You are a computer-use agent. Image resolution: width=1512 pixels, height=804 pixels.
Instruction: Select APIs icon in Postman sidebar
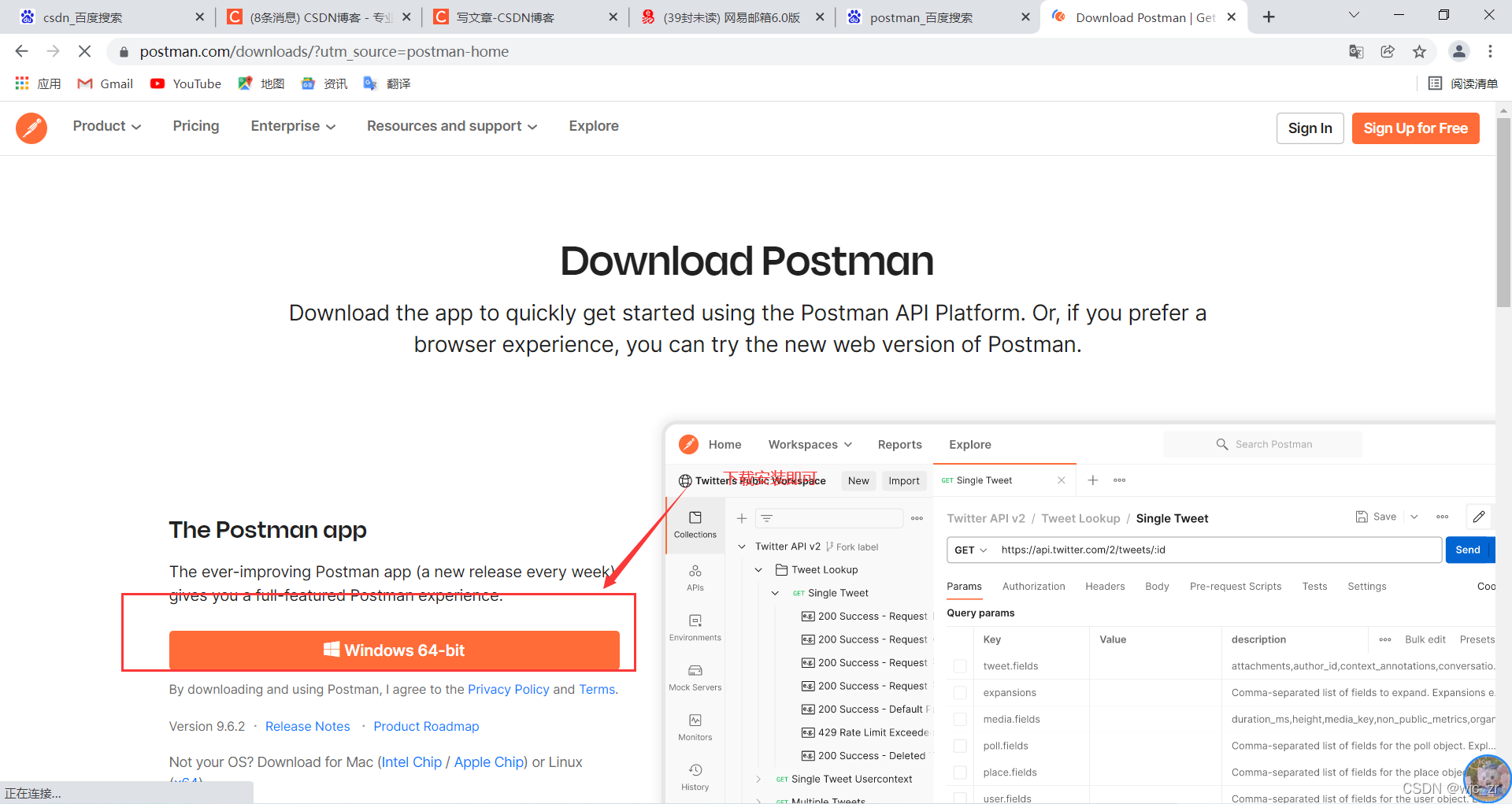coord(695,577)
